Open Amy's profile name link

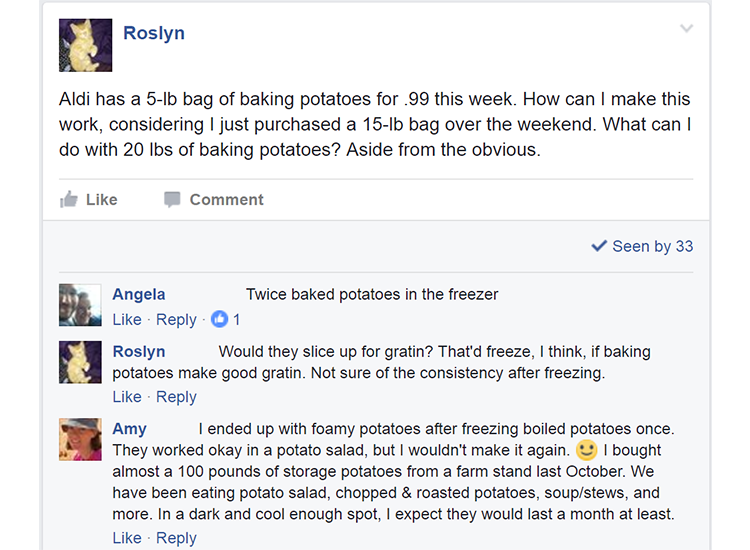coord(130,429)
